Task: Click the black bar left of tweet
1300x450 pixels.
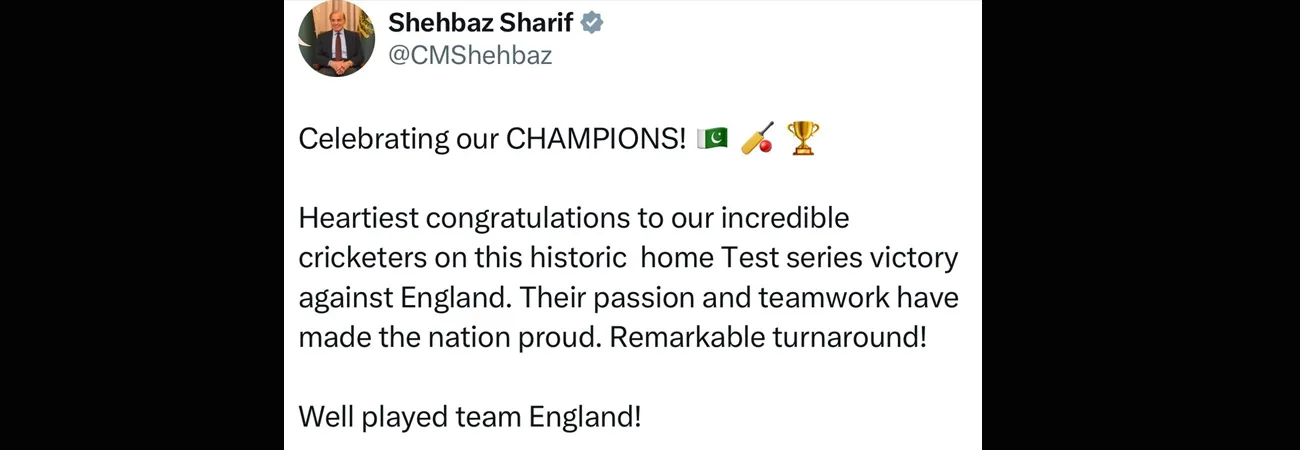Action: 142,225
